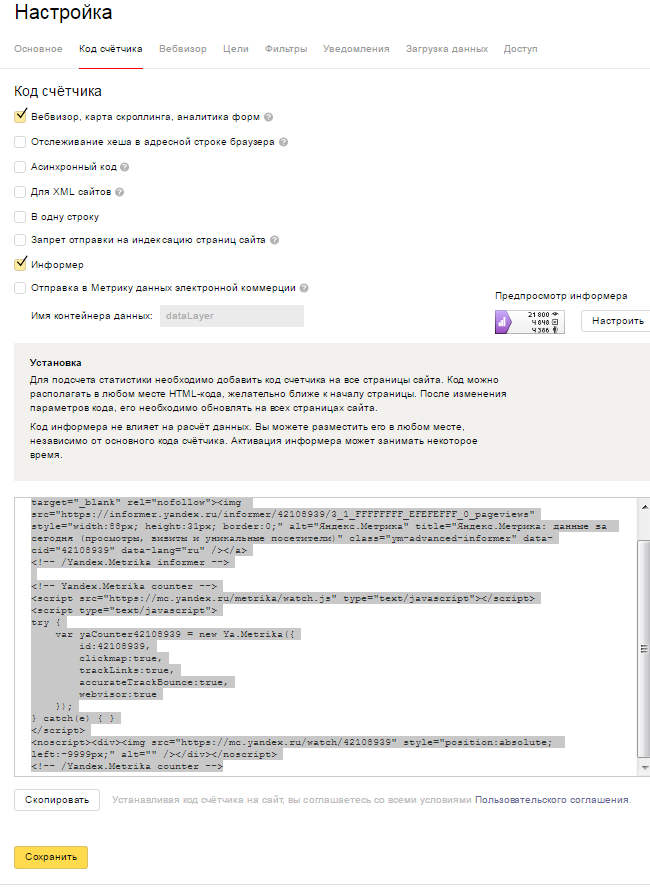The image size is (650, 888).
Task: Show help tooltip for Асинхронный код
Action: click(x=125, y=167)
